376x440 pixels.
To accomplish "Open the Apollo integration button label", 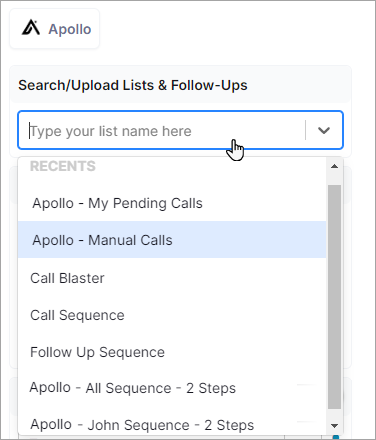I will point(70,29).
